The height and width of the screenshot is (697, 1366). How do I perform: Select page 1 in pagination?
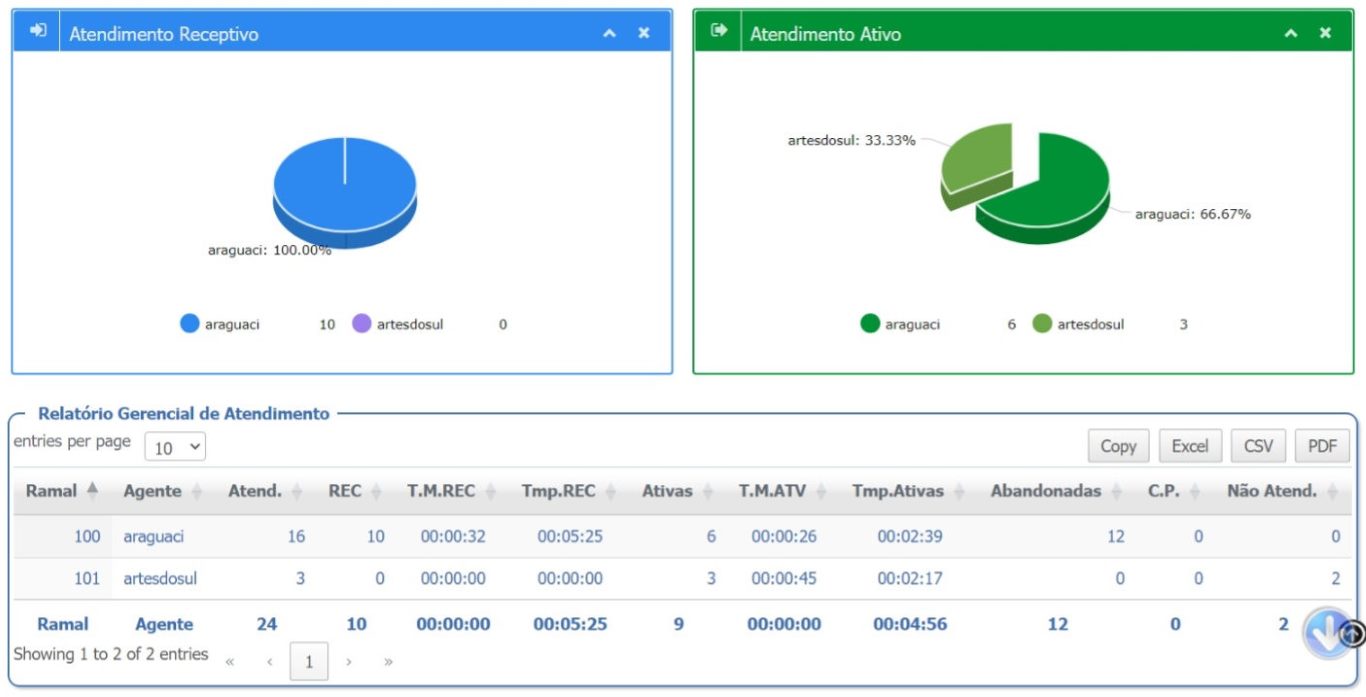[309, 661]
